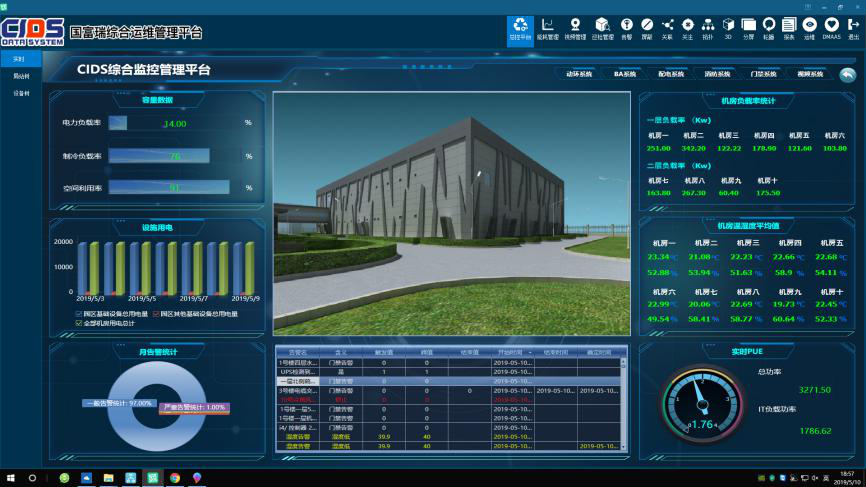Click the 制冷负载率 progress bar
The height and width of the screenshot is (487, 866).
pyautogui.click(x=159, y=156)
